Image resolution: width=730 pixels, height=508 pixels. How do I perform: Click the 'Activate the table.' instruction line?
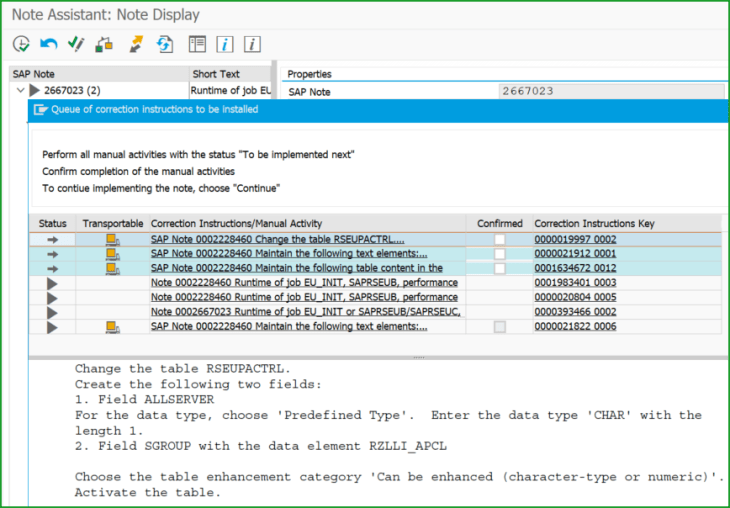click(148, 492)
